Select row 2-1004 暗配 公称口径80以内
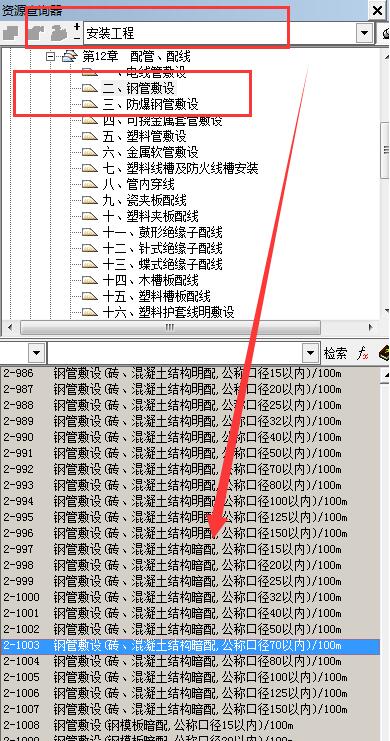The height and width of the screenshot is (741, 390). [x=190, y=661]
